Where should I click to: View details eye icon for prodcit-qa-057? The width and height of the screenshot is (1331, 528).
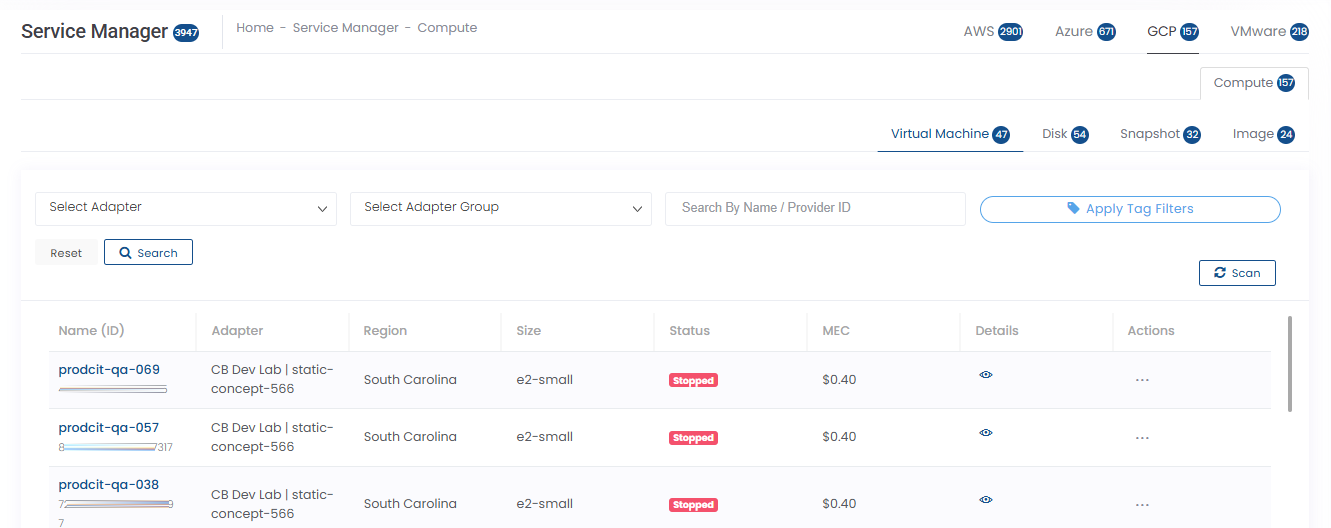986,433
